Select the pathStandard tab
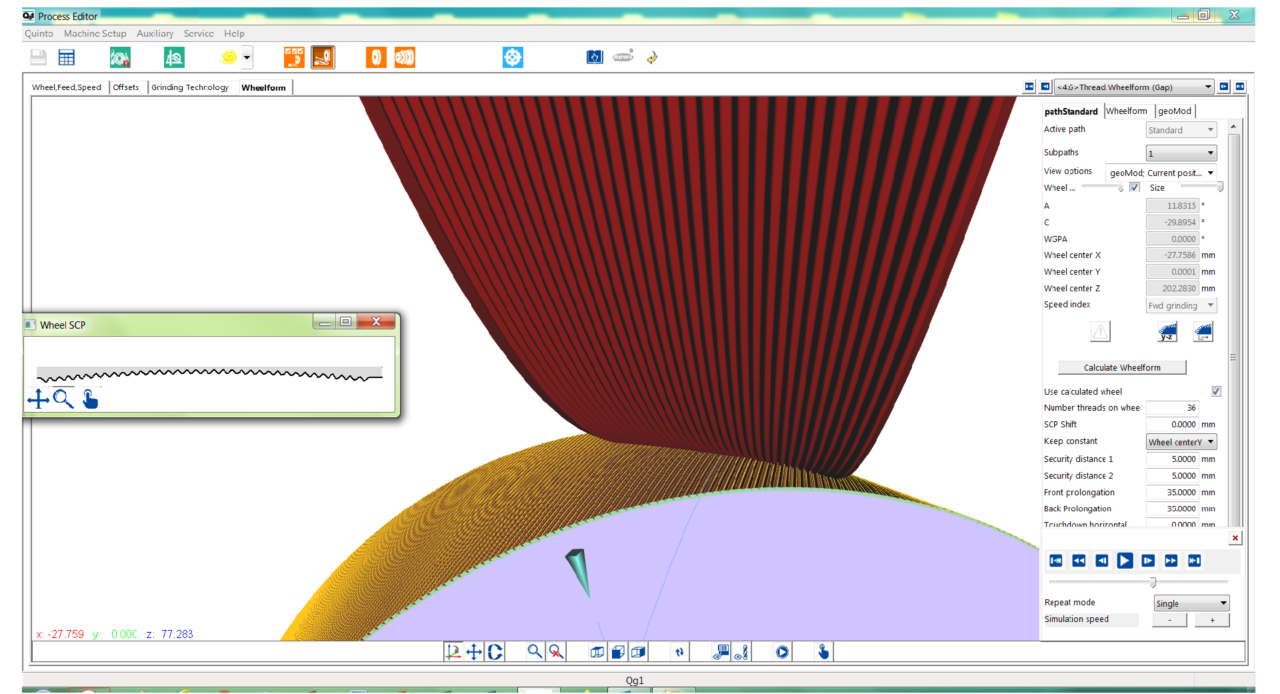Viewport: 1280px width, 694px height. coord(1071,111)
